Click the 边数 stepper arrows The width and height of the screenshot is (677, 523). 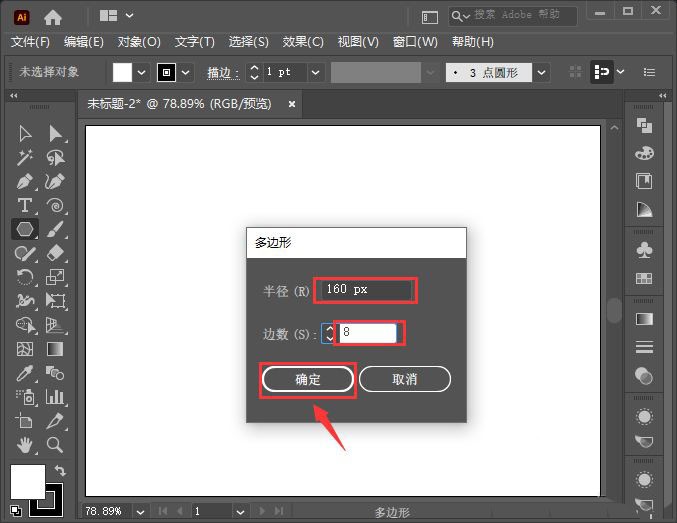pyautogui.click(x=329, y=333)
